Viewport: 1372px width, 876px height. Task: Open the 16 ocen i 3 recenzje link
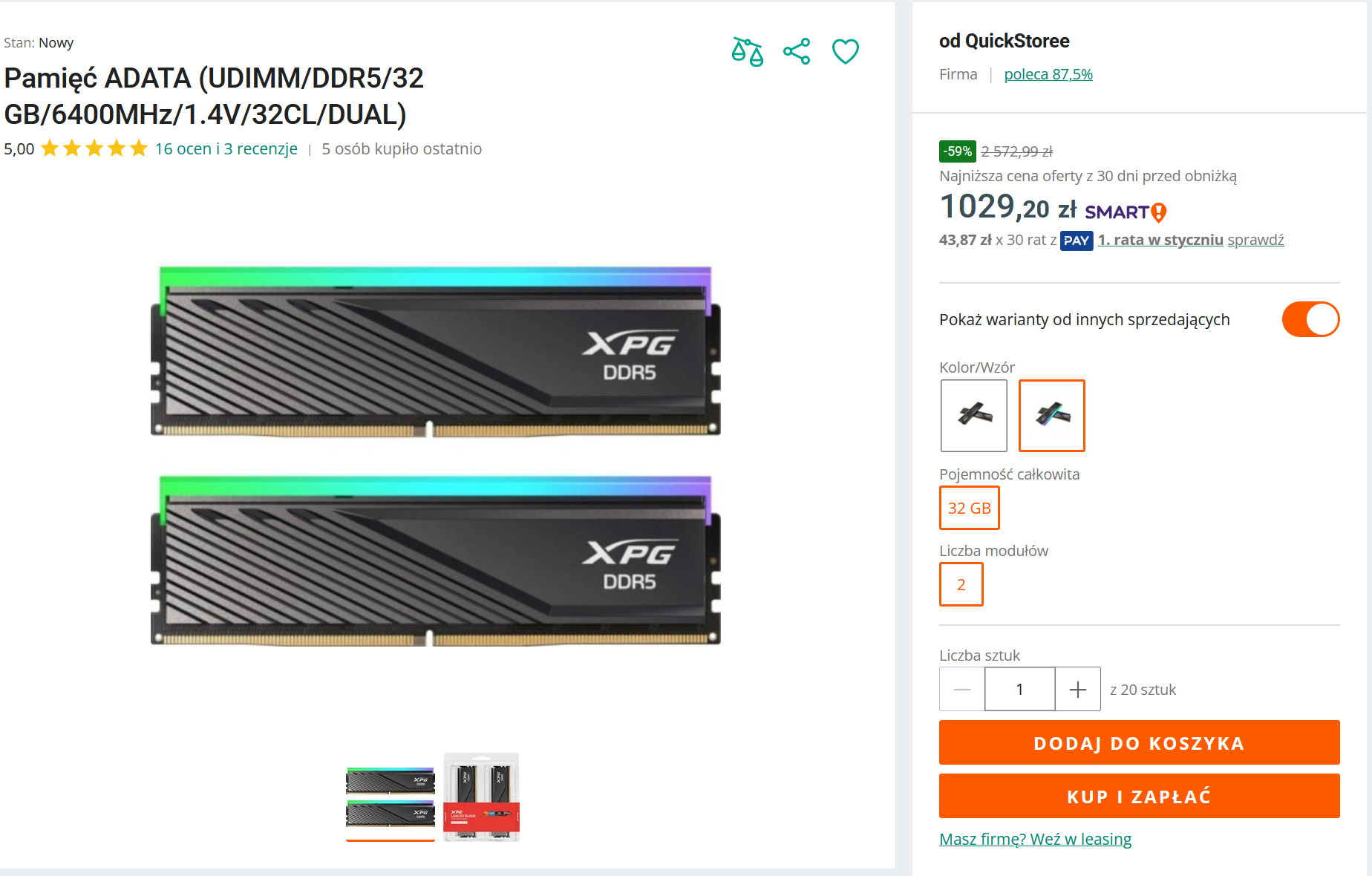tap(226, 148)
